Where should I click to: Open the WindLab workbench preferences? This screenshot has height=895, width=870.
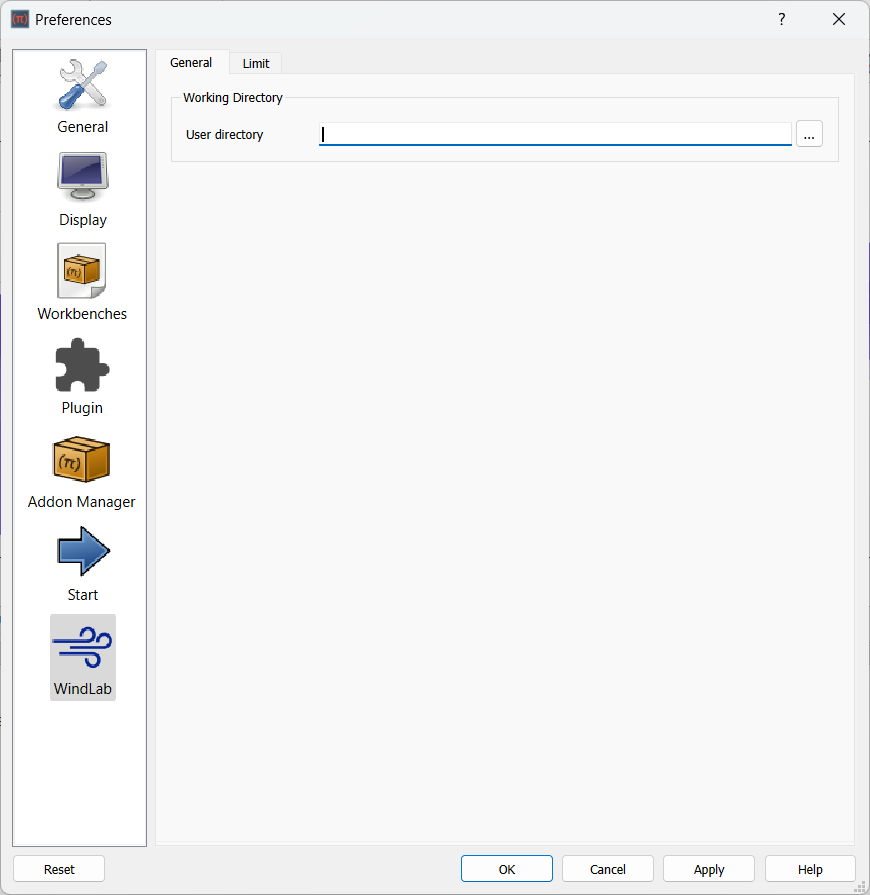coord(82,657)
